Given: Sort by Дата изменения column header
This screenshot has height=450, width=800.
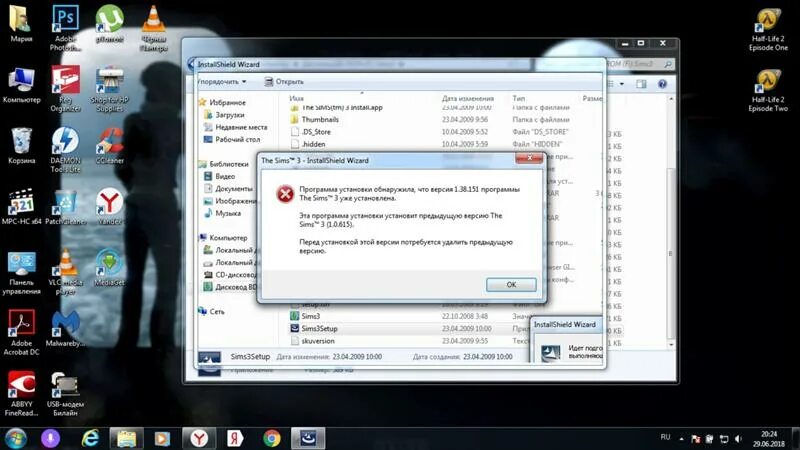Looking at the screenshot, I should [x=468, y=98].
